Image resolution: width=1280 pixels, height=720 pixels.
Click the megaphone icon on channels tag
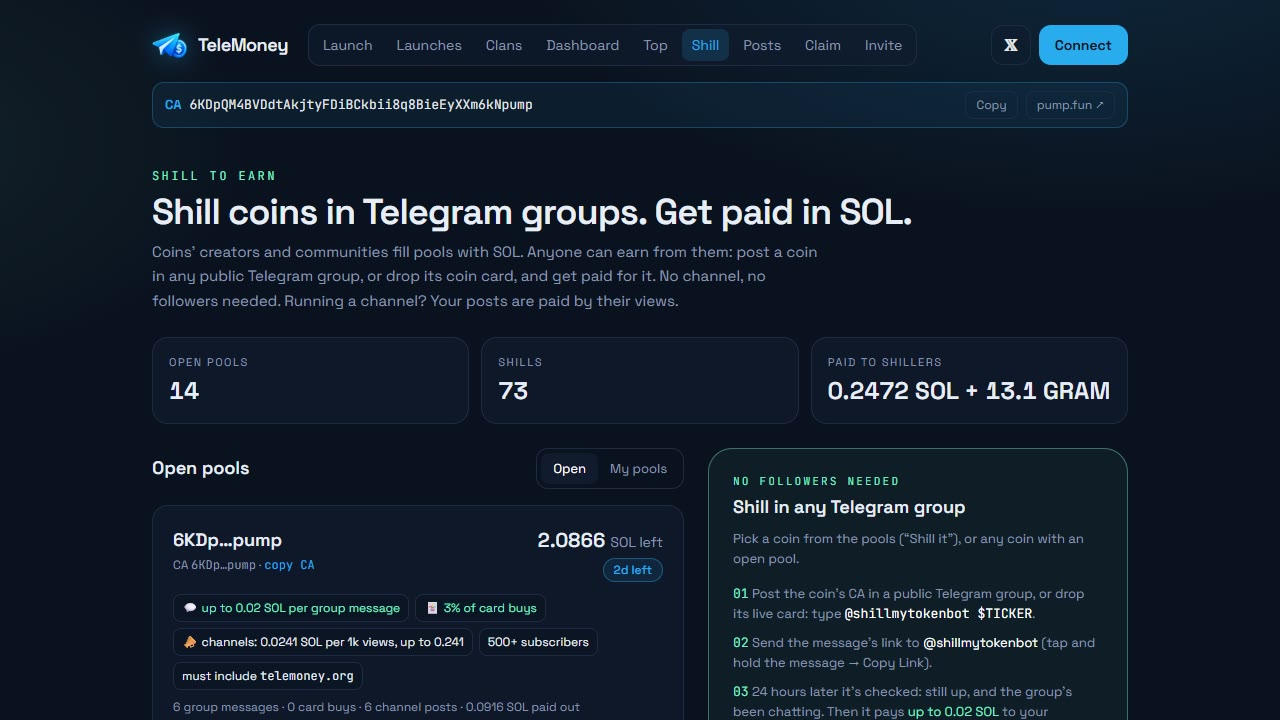(x=190, y=642)
